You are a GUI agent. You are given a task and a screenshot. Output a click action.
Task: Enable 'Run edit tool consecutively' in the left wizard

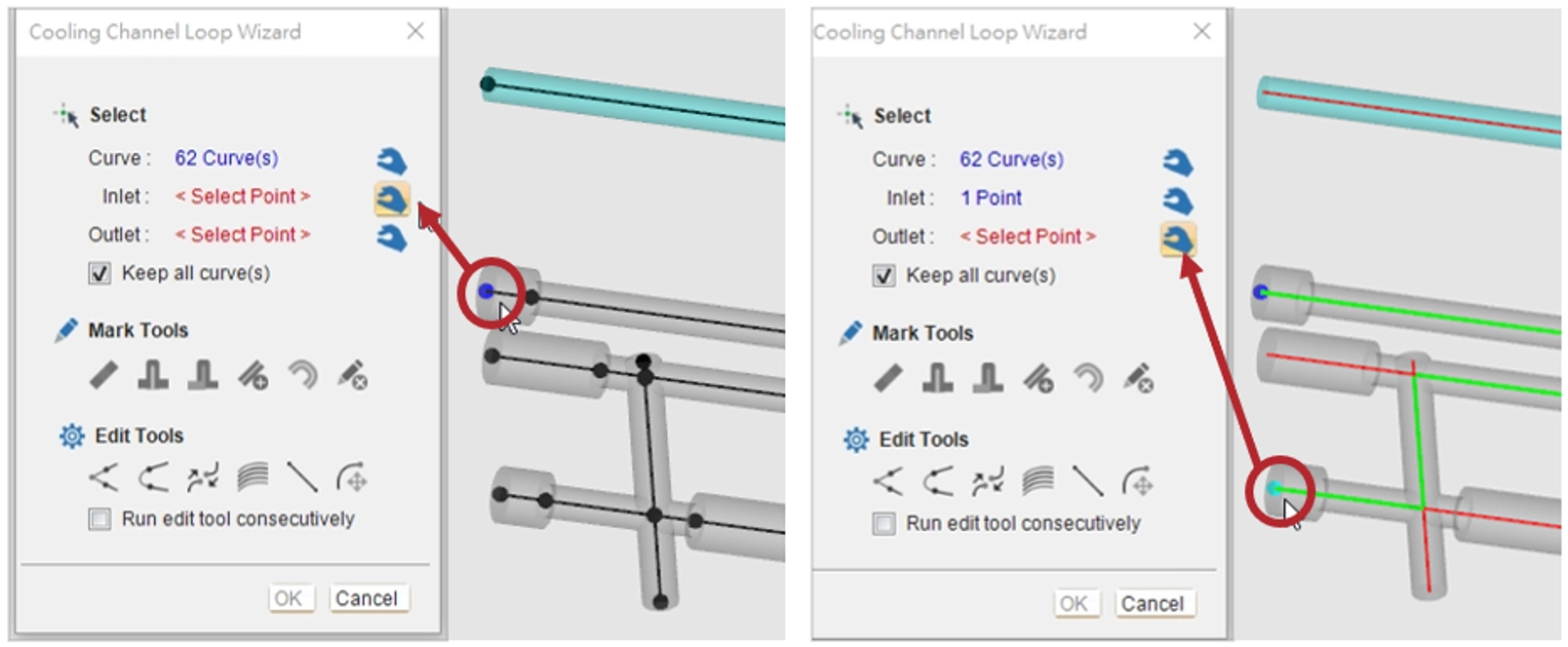coord(99,518)
